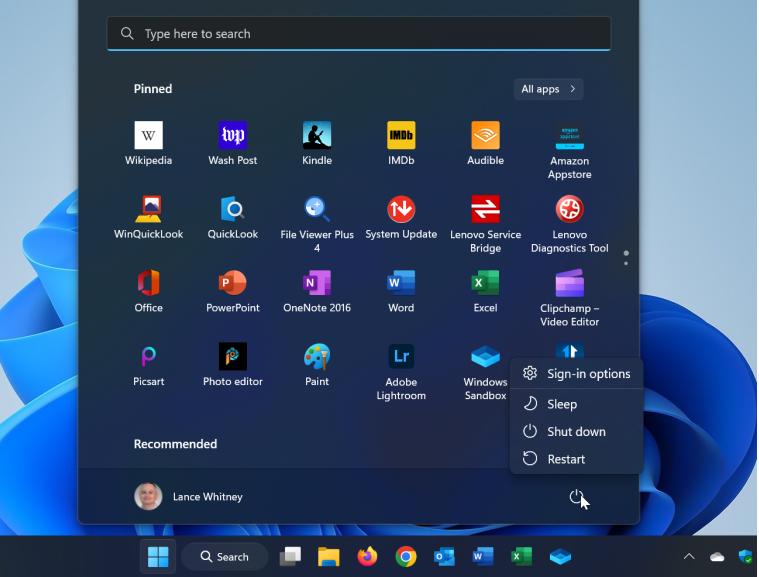Viewport: 759px width, 577px height.
Task: Open the Audible app
Action: 485,143
